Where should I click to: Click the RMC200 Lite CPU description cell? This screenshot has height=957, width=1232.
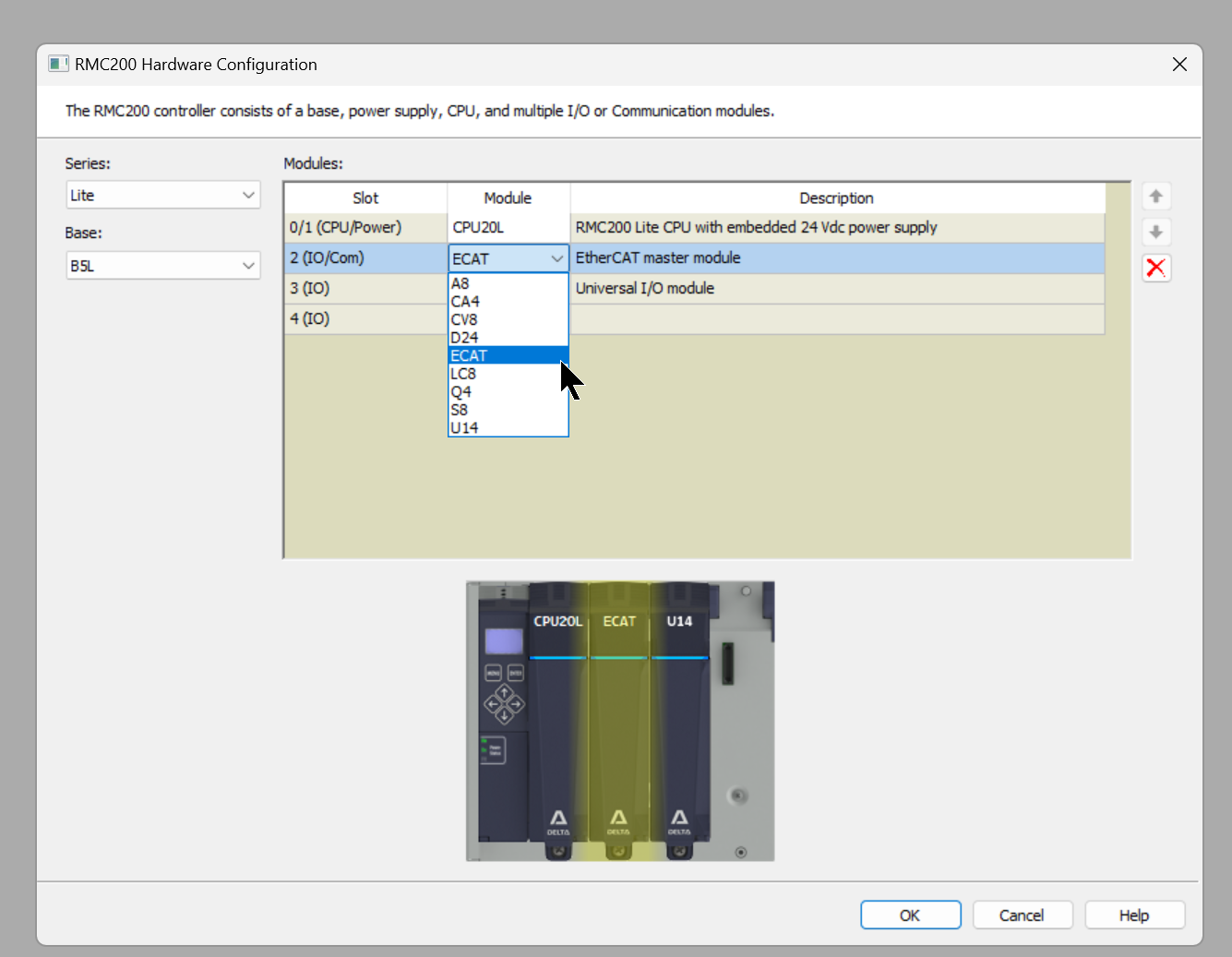pyautogui.click(x=837, y=227)
